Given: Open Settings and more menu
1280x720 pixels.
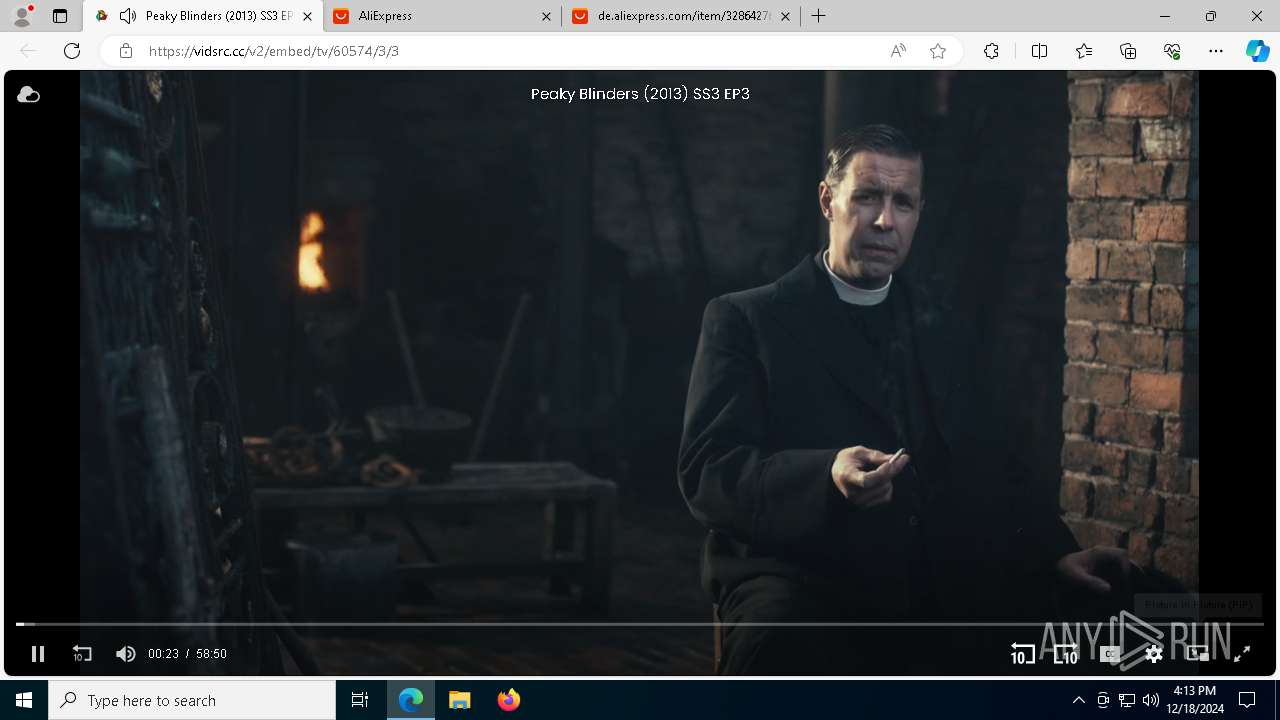Looking at the screenshot, I should [1216, 51].
